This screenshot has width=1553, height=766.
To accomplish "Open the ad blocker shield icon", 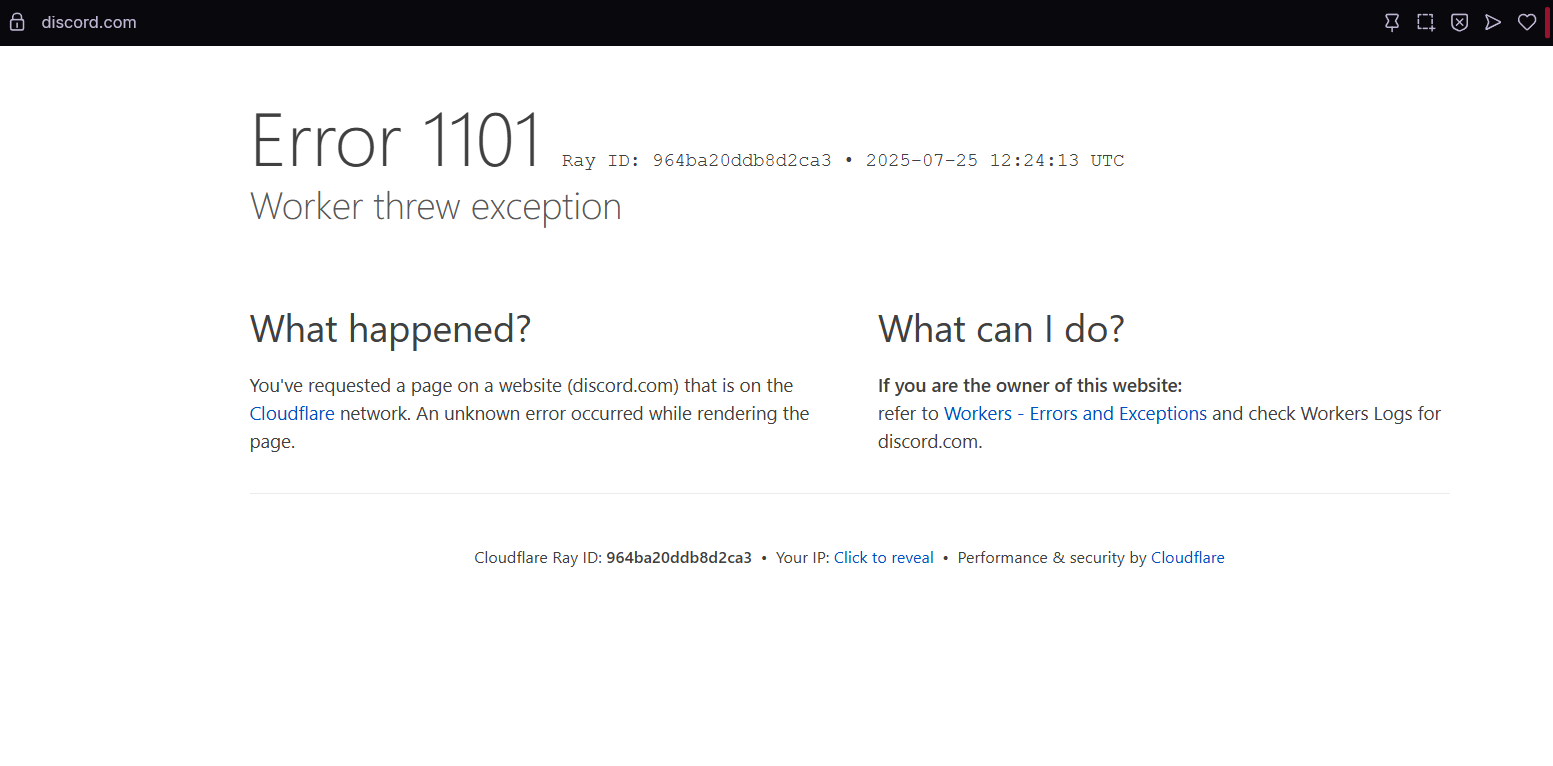I will tap(1460, 22).
